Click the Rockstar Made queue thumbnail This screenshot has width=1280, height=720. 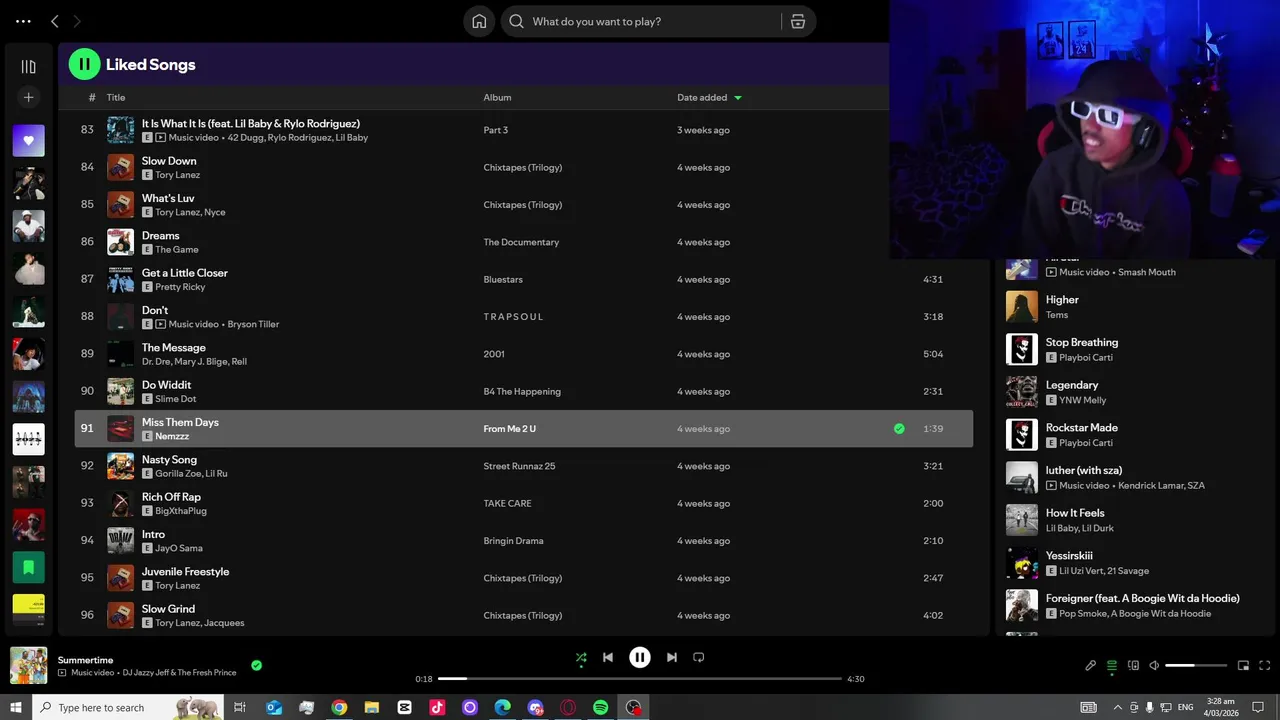(x=1022, y=435)
